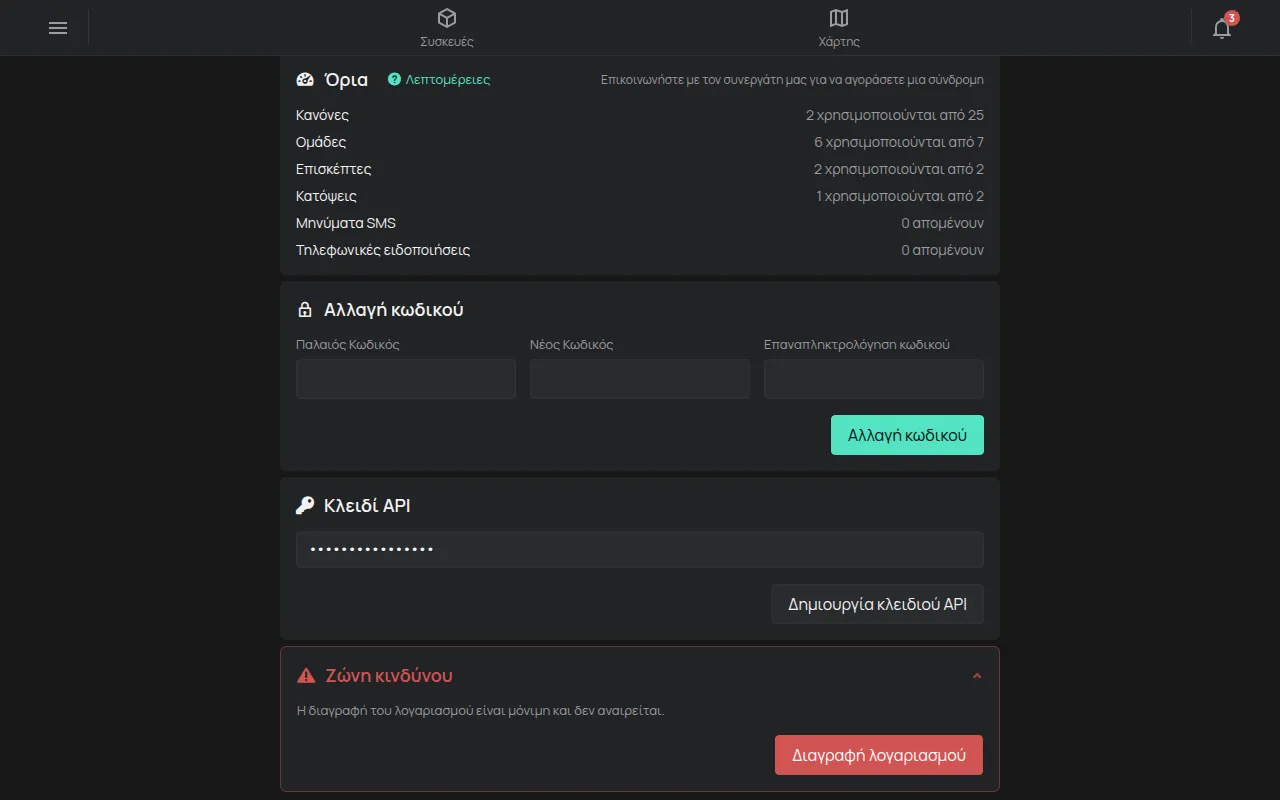Image resolution: width=1280 pixels, height=800 pixels.
Task: Go to the Συσκευές tab
Action: 447,28
